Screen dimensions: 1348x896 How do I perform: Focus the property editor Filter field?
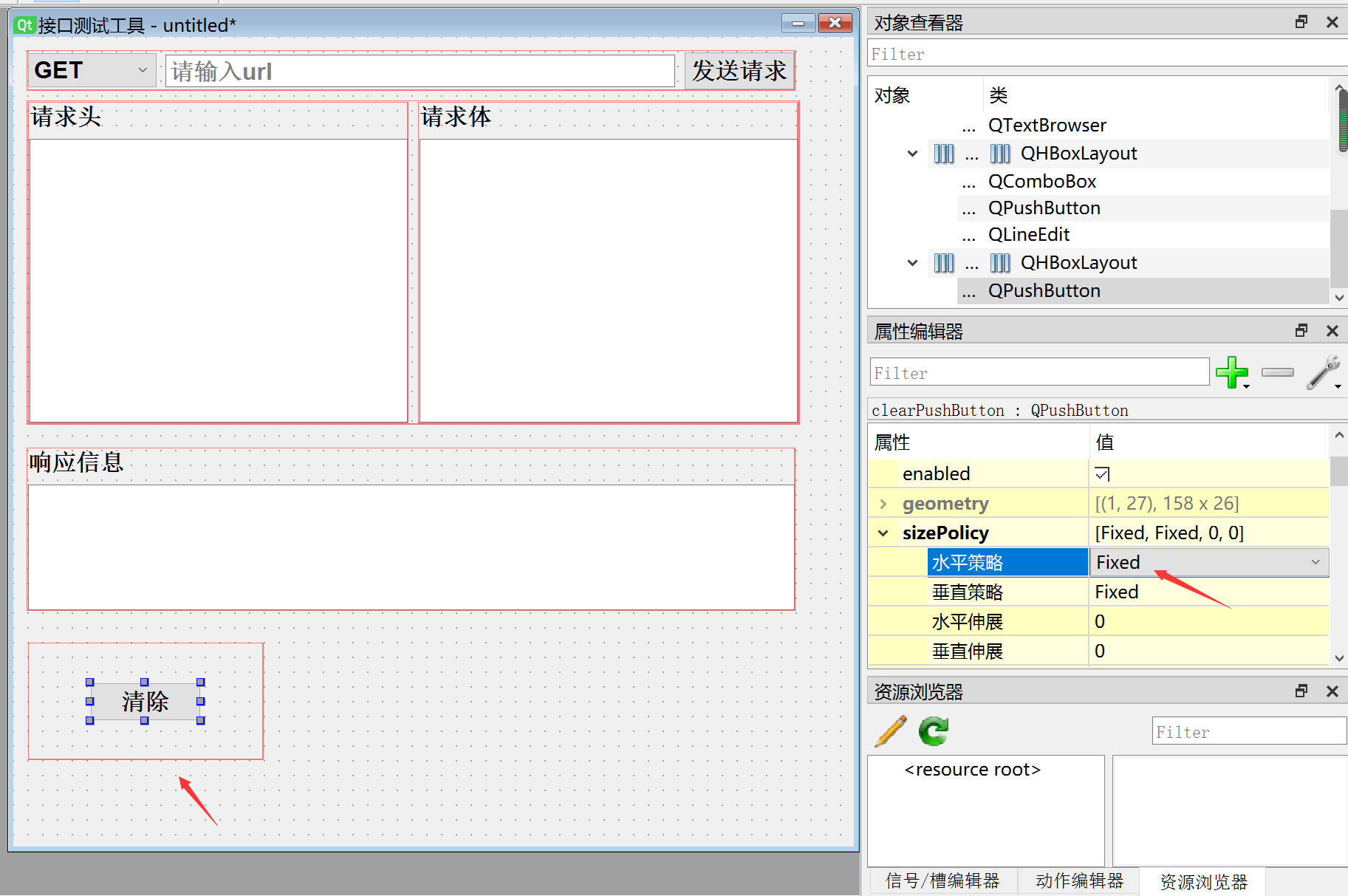(1039, 372)
